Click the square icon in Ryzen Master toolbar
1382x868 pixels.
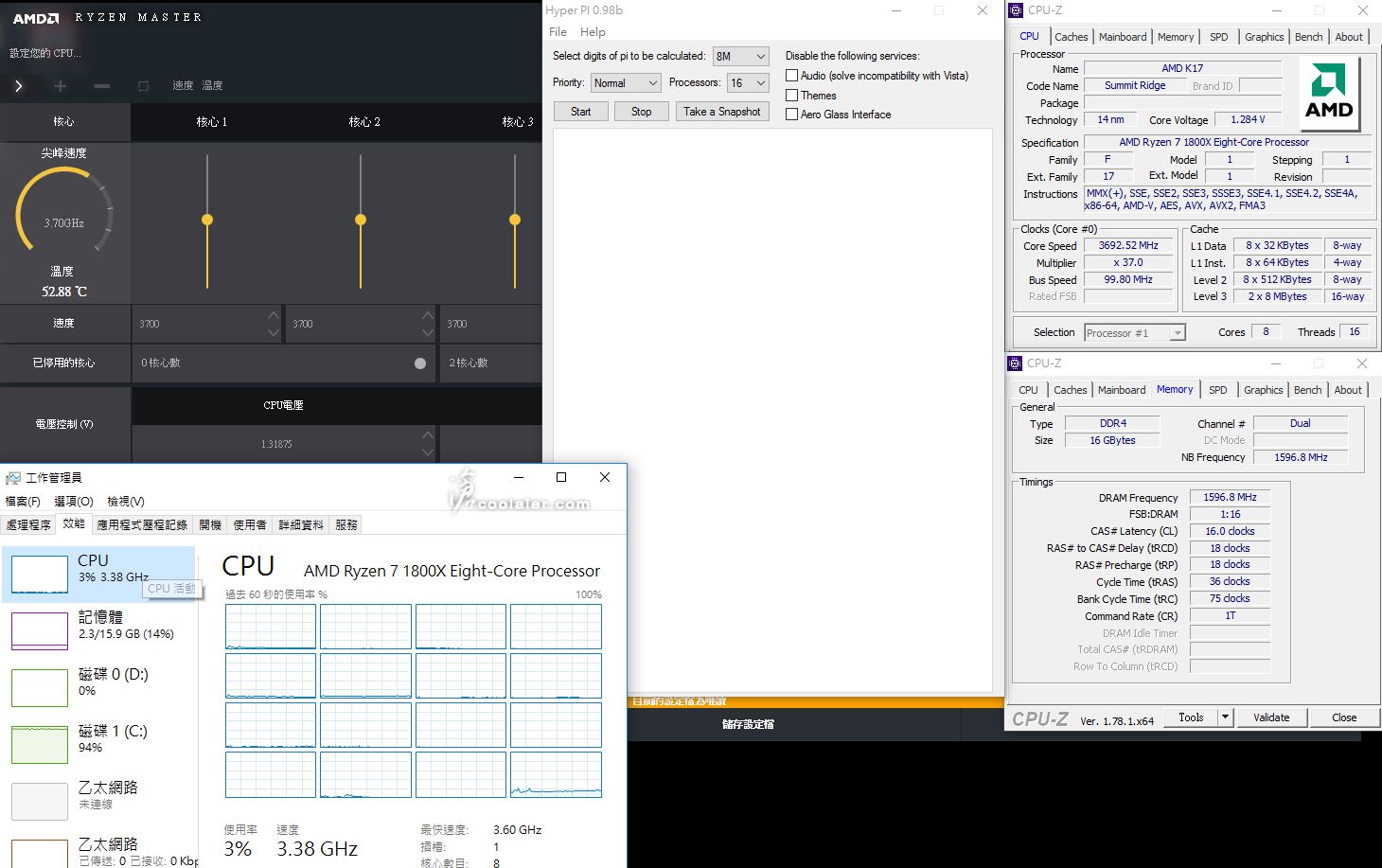[144, 86]
